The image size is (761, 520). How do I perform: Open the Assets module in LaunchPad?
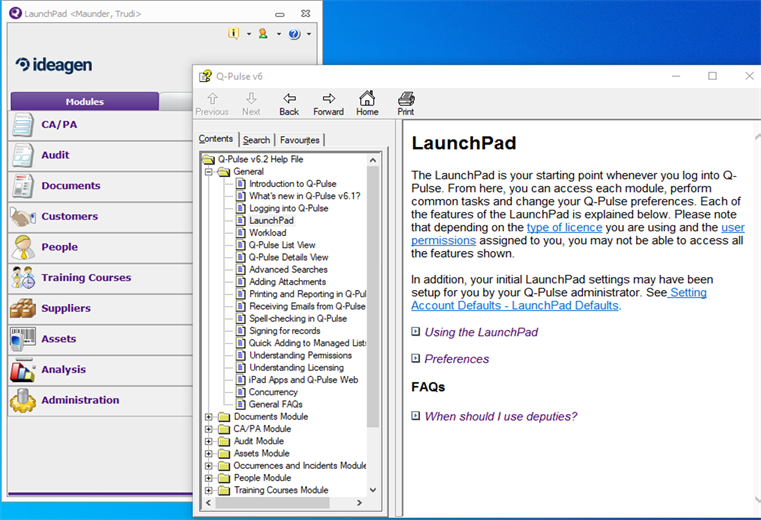[100, 339]
